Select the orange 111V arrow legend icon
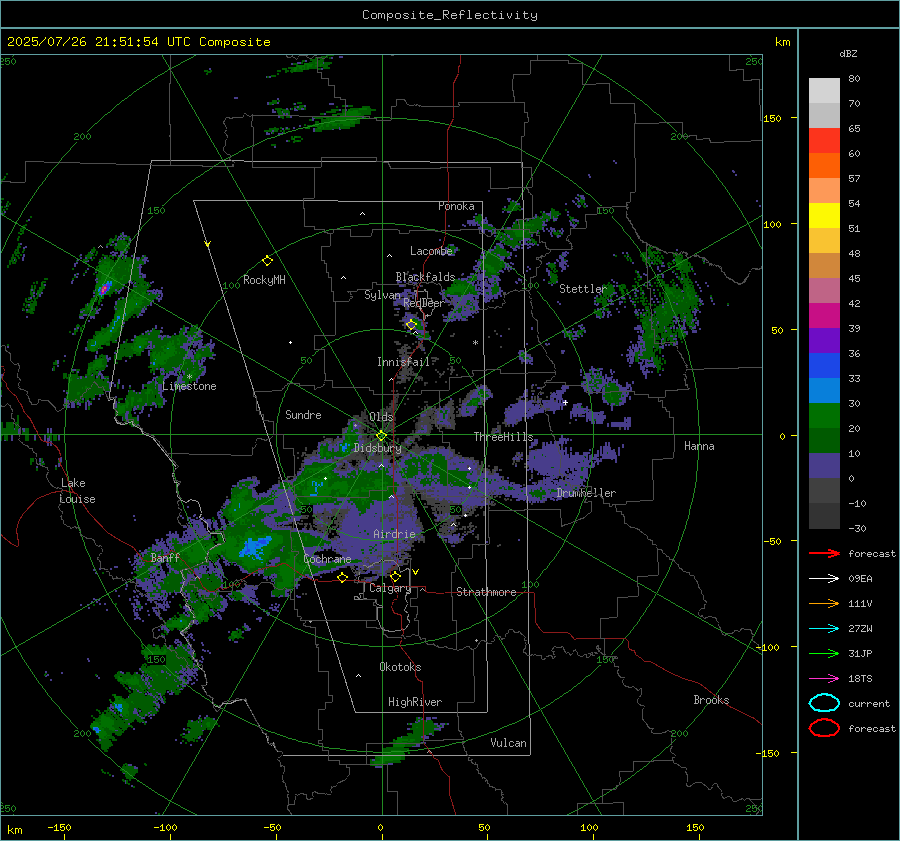This screenshot has height=841, width=900. (824, 603)
